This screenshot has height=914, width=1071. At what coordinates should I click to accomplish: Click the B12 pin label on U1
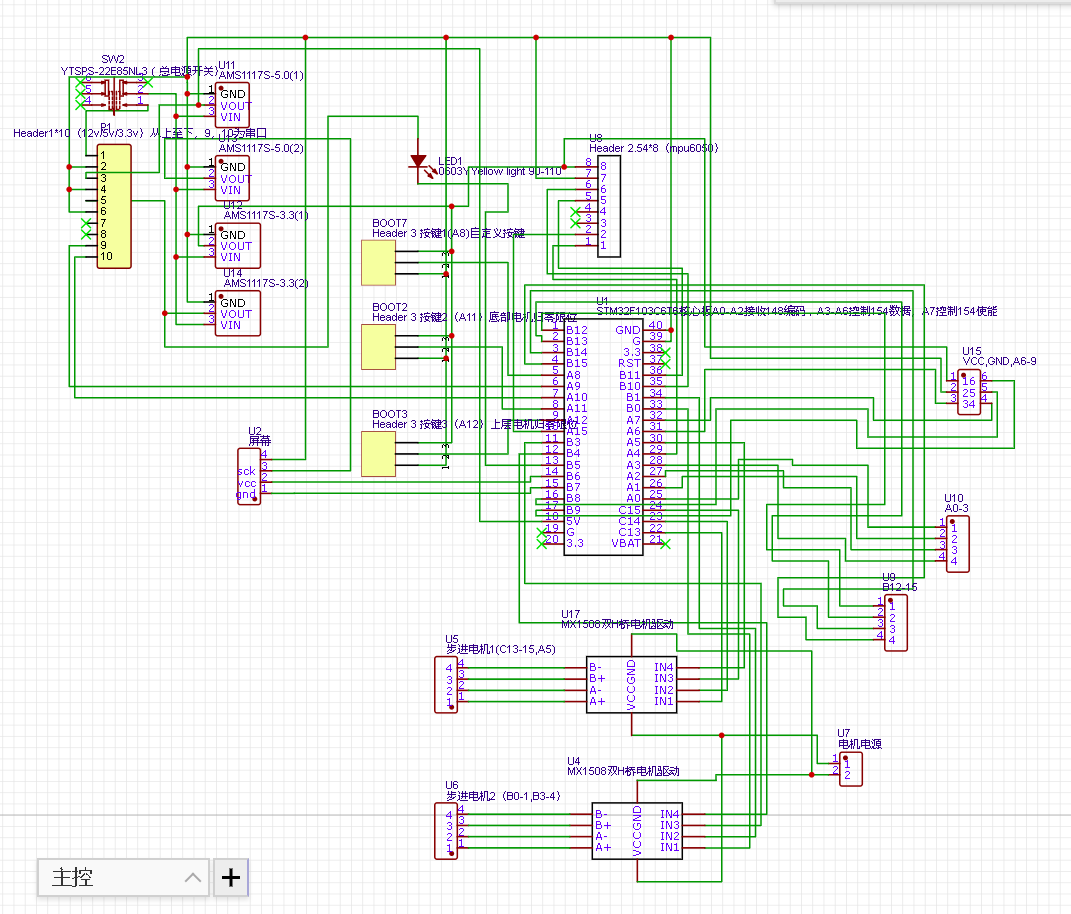(576, 330)
